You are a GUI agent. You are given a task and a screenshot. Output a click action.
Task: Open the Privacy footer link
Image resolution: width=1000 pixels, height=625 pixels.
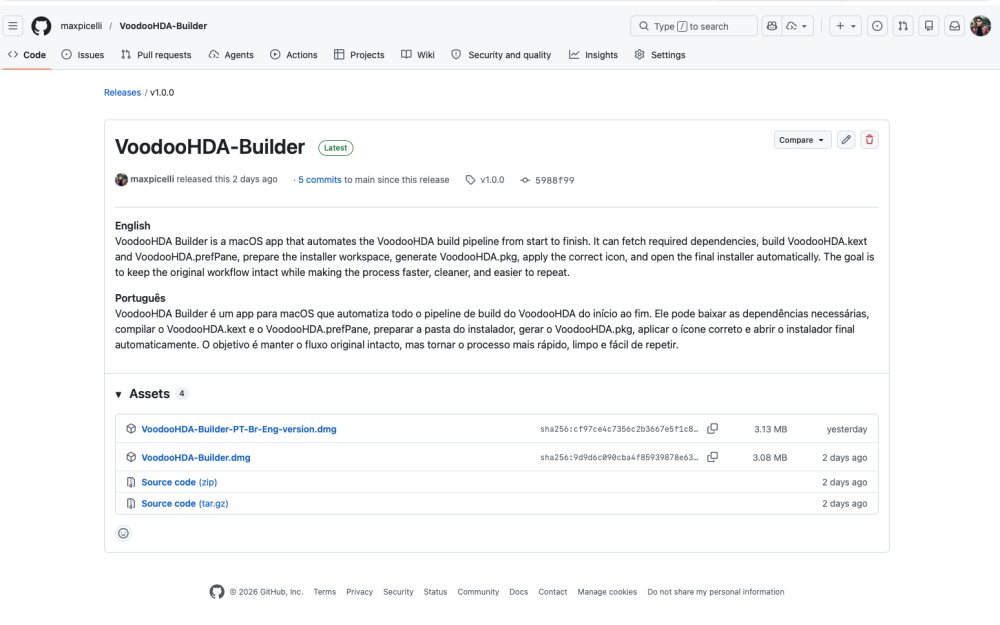(x=360, y=592)
